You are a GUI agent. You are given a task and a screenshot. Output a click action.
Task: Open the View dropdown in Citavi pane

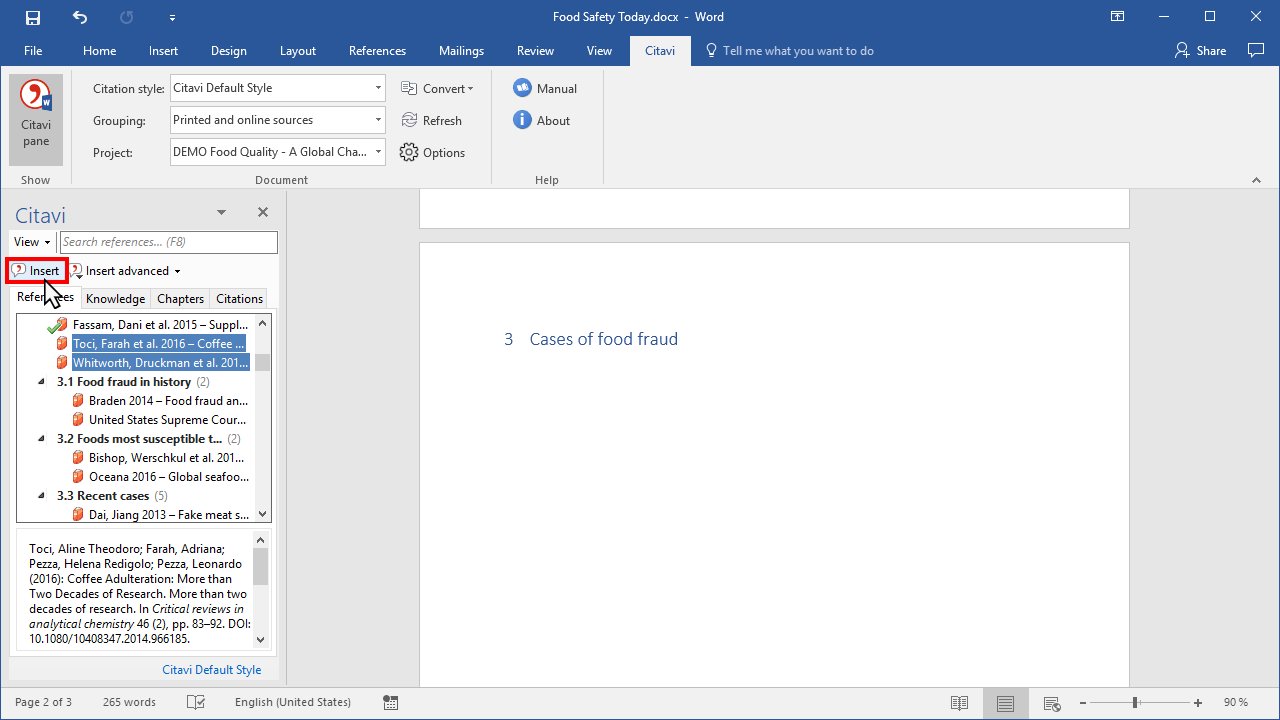(32, 242)
